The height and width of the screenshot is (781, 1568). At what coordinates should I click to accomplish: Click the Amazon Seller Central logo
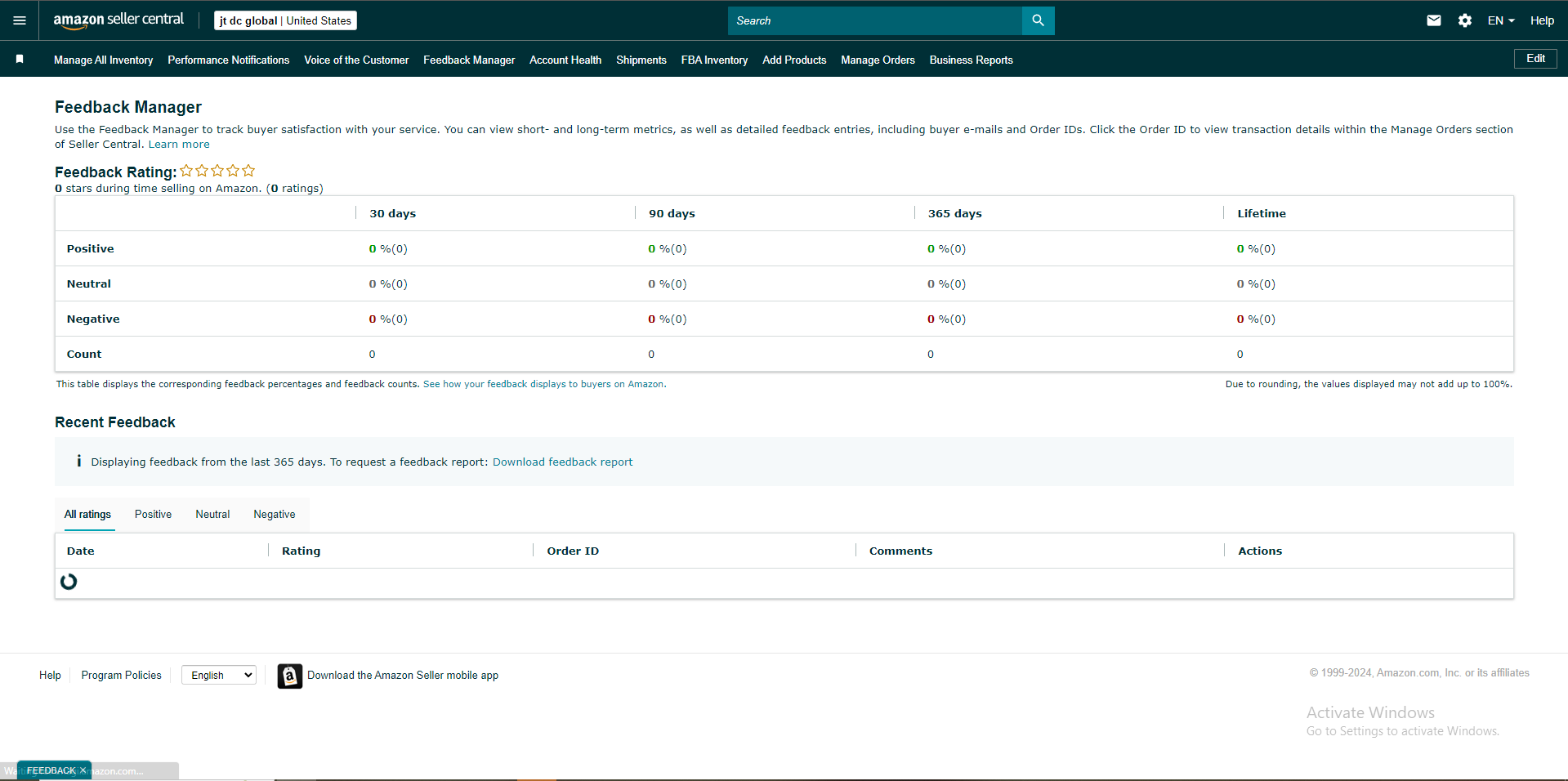coord(118,20)
